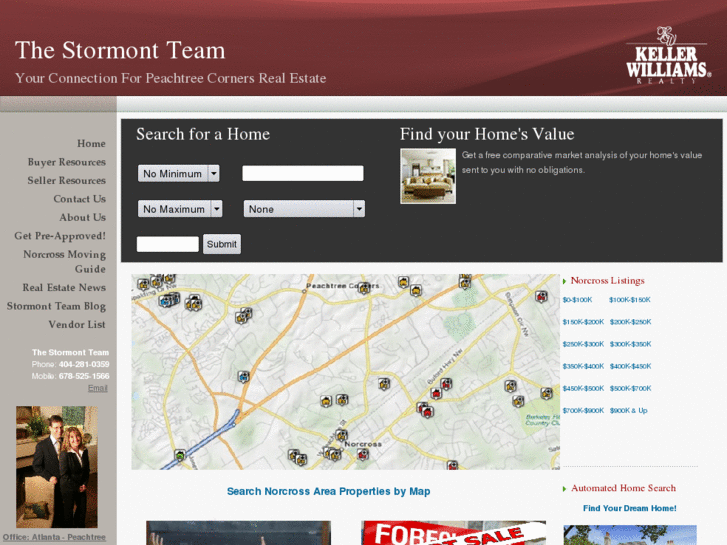The height and width of the screenshot is (545, 727).
Task: Click the Email link in sidebar
Action: (x=98, y=388)
